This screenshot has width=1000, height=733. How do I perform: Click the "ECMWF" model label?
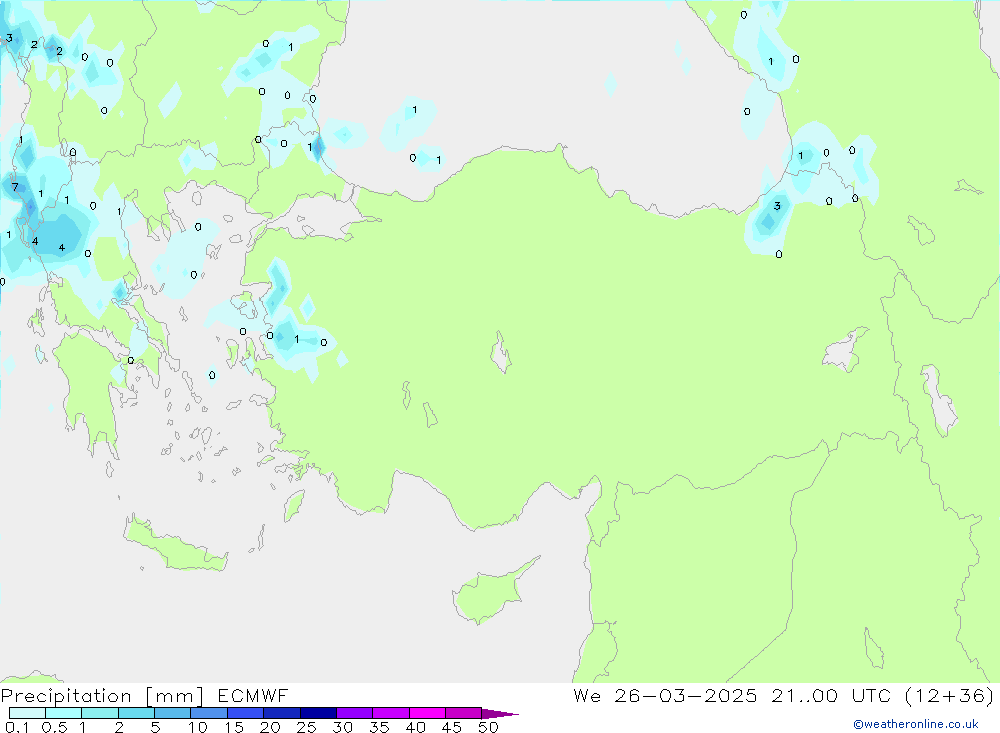(253, 695)
